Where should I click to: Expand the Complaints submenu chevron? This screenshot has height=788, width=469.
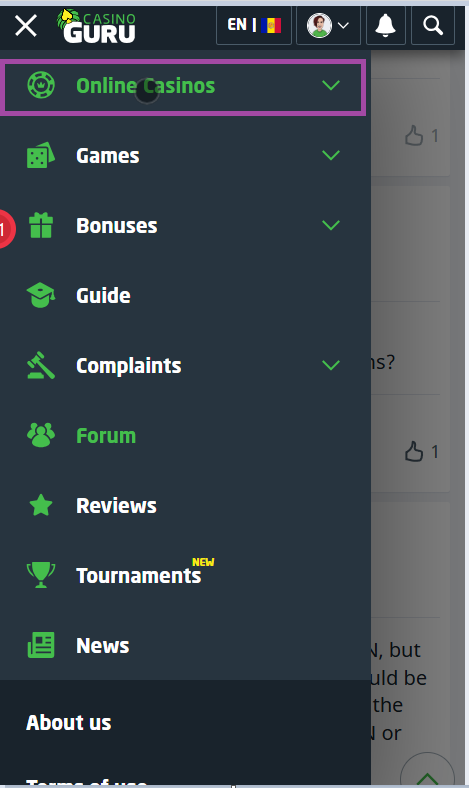[331, 365]
